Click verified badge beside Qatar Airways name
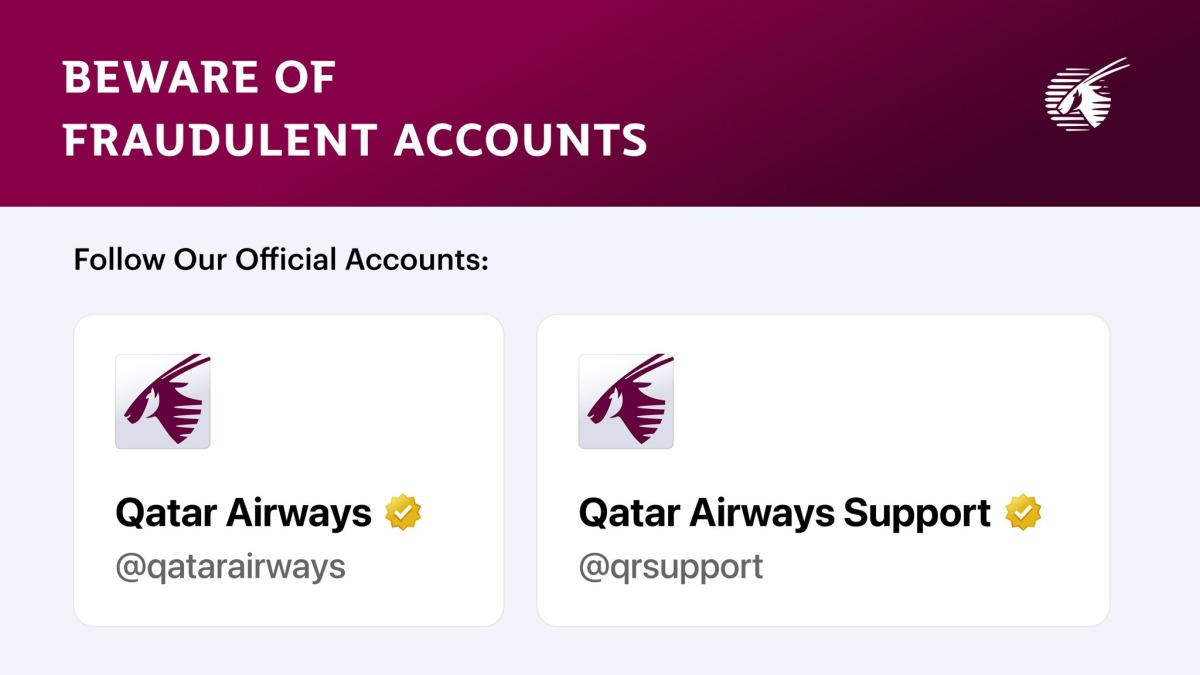1200x675 pixels. pyautogui.click(x=404, y=512)
